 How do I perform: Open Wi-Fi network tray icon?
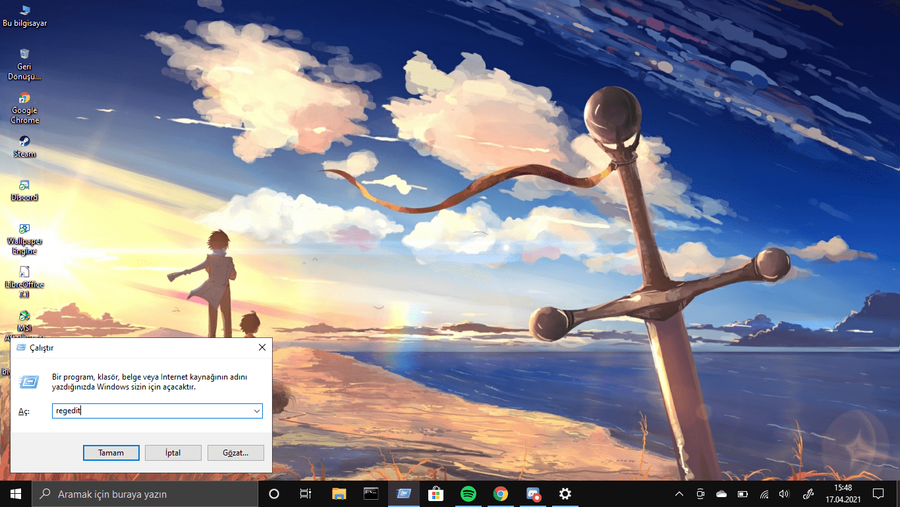click(x=764, y=494)
